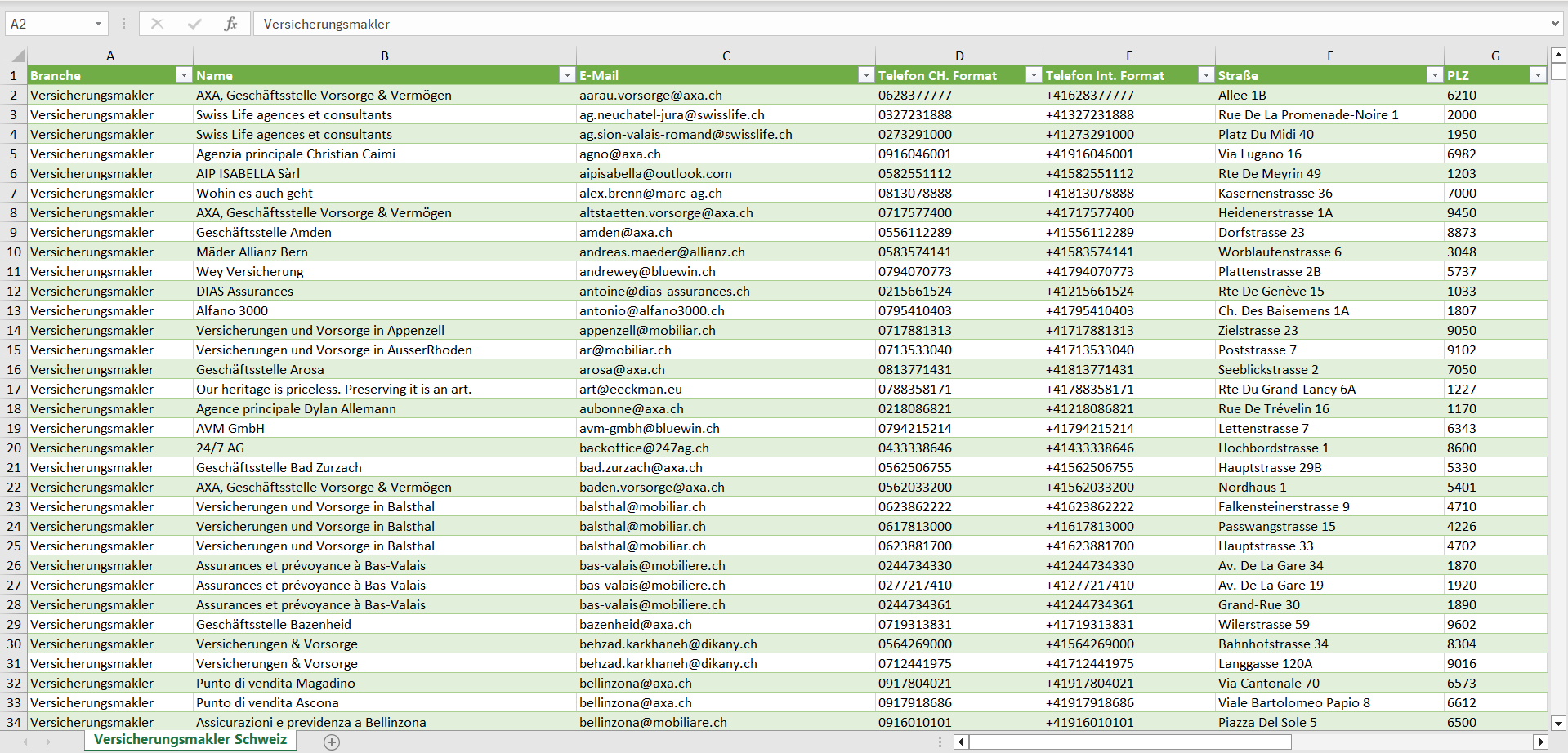Viewport: 1568px width, 753px height.
Task: Open the E-Mail column filter dropdown
Action: click(x=865, y=75)
